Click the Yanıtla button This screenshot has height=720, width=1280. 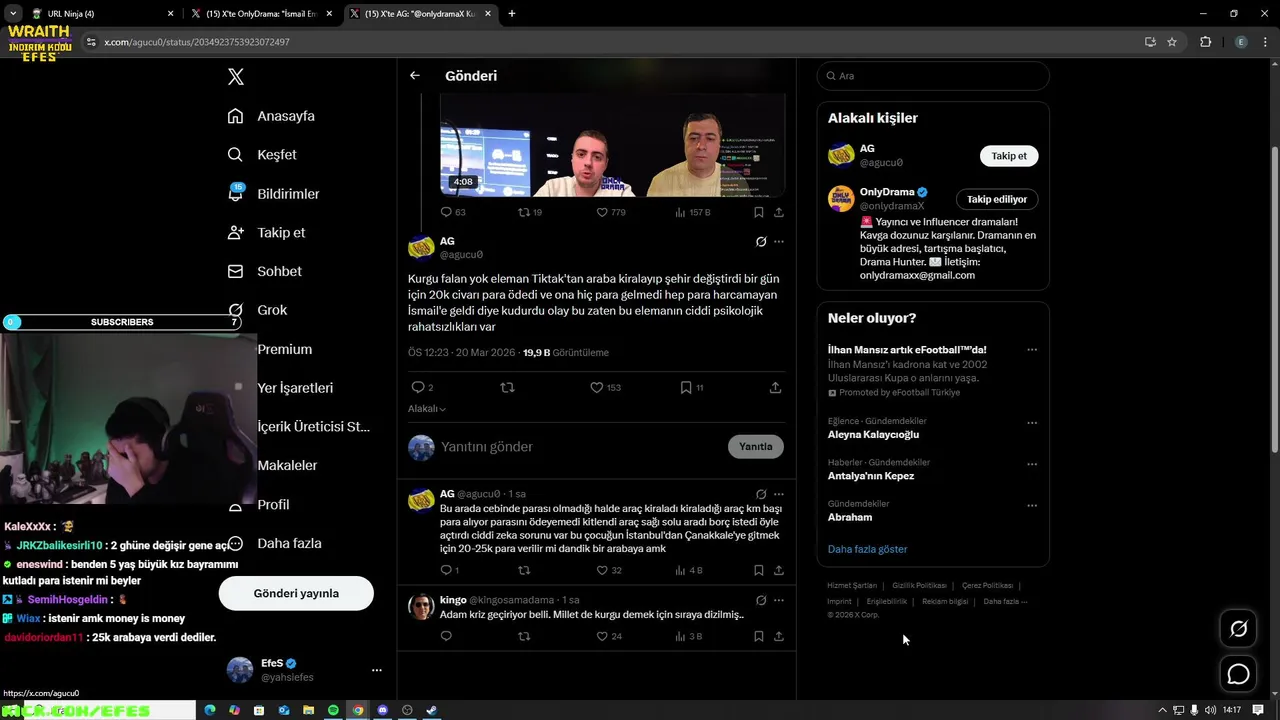click(x=756, y=447)
